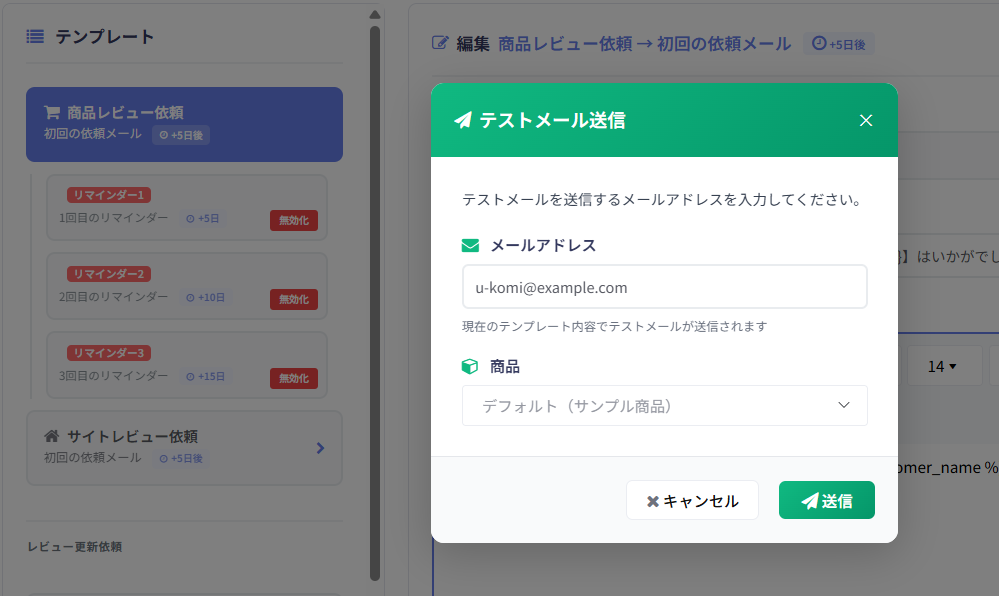
Task: Expand サイトレビュー依頼 with the chevron arrow
Action: pyautogui.click(x=320, y=448)
